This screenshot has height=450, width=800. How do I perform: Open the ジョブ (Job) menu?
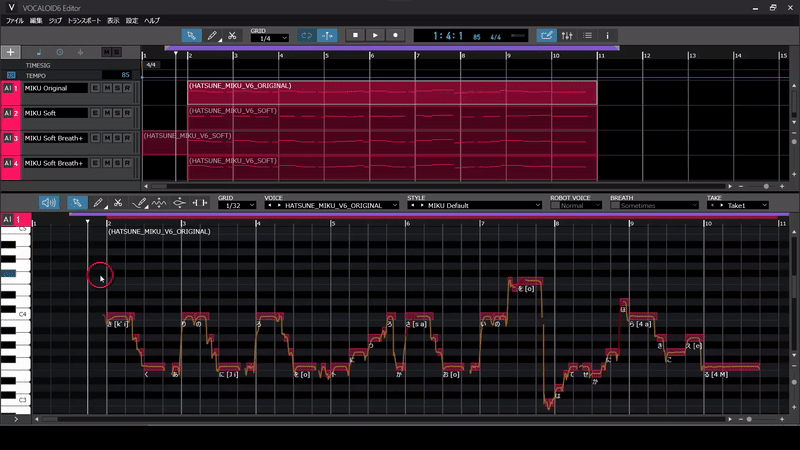[55, 20]
